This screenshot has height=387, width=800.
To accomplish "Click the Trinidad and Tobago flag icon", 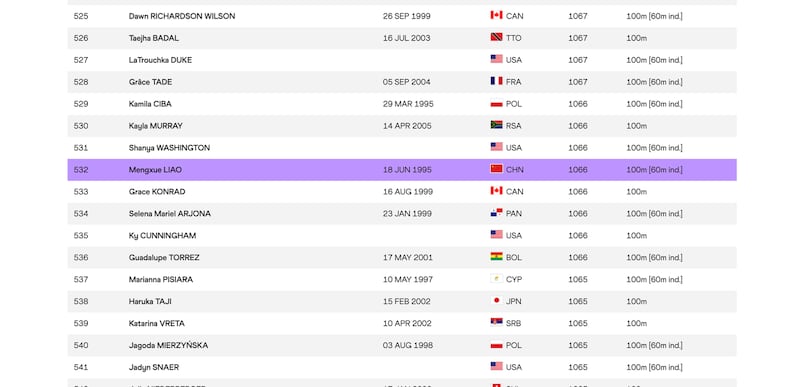I will click(496, 37).
